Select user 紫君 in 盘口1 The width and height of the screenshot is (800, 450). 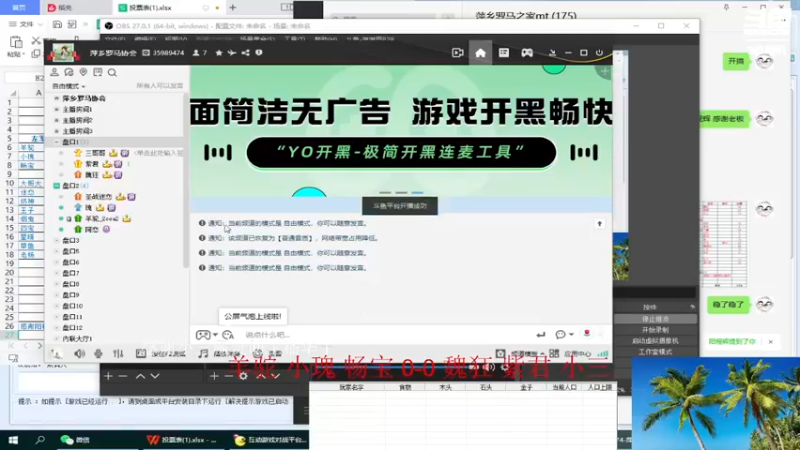click(x=92, y=164)
